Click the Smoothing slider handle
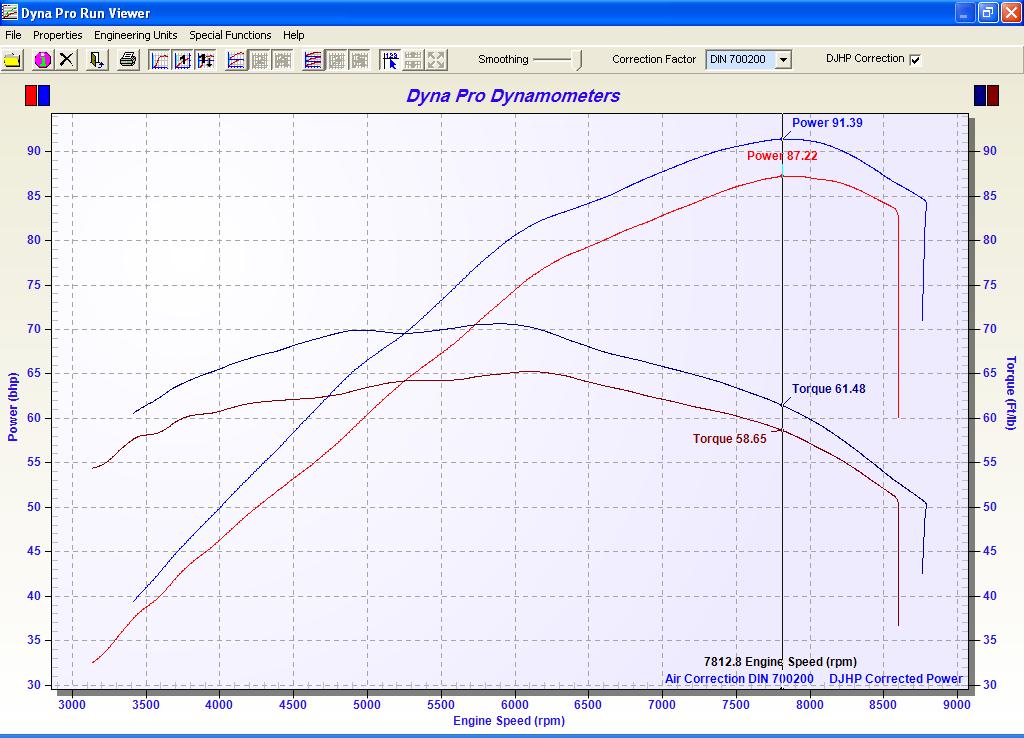This screenshot has height=738, width=1024. point(578,60)
